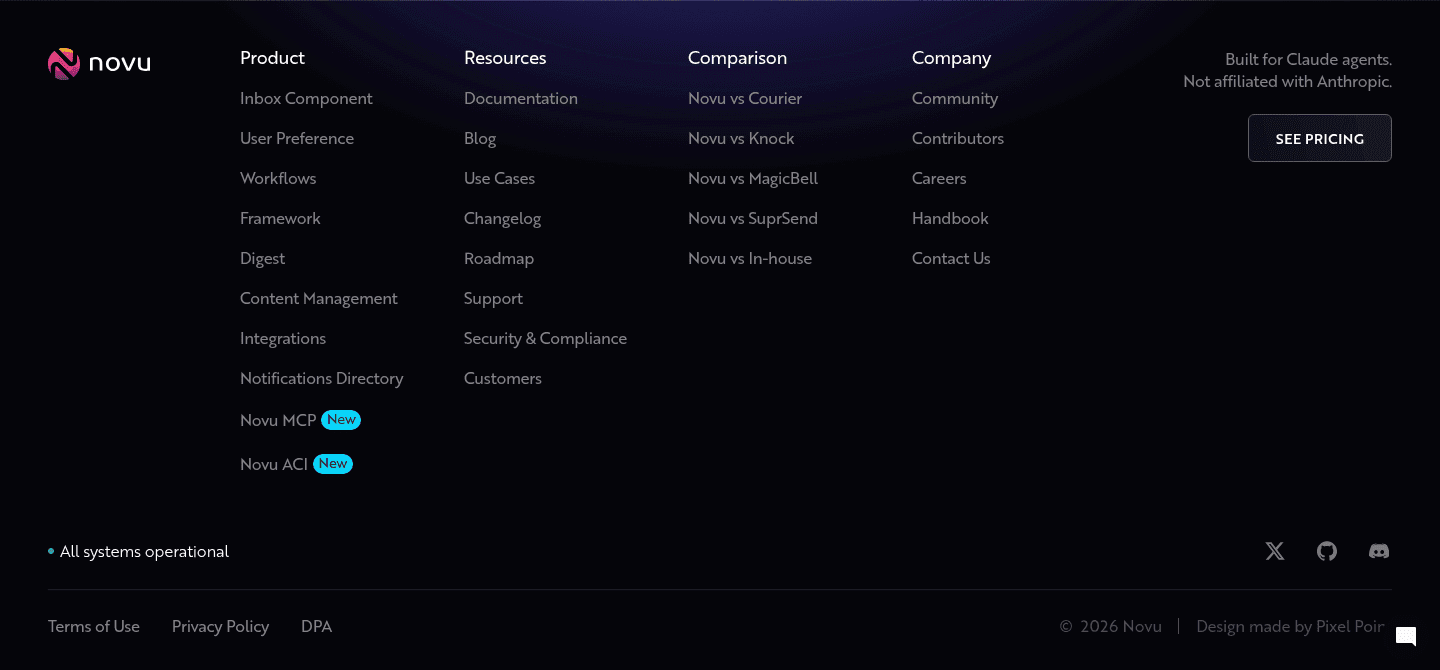Go to the Blog
1440x670 pixels.
tap(480, 138)
